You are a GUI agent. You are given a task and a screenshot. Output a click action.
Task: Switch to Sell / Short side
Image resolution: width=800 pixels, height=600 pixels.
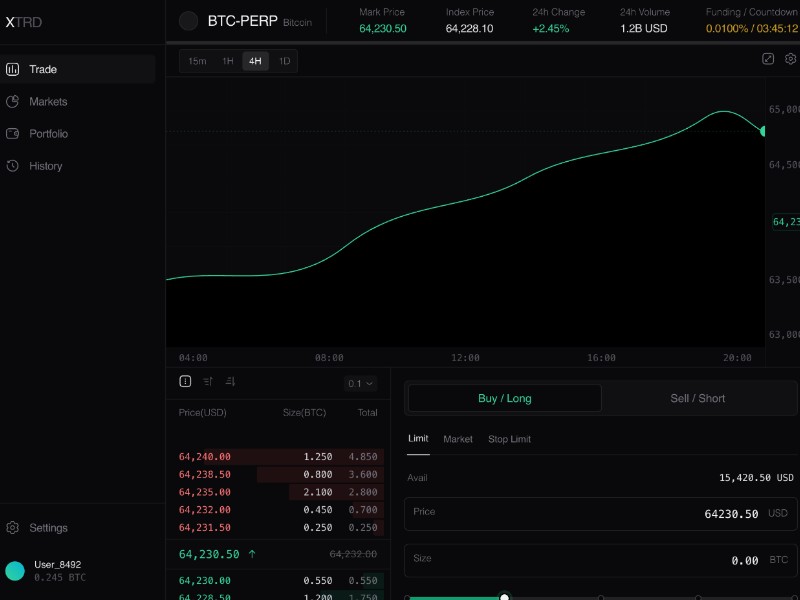[x=697, y=398]
